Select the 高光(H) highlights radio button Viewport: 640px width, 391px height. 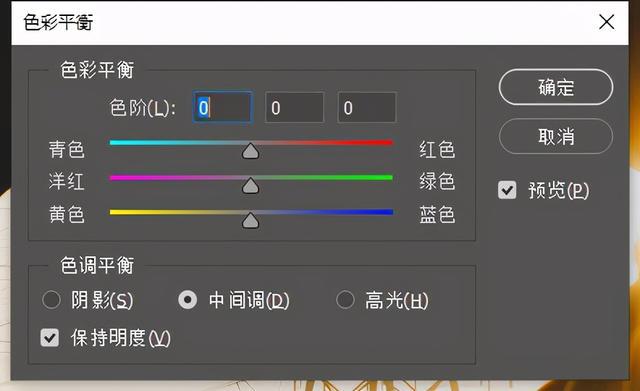345,300
